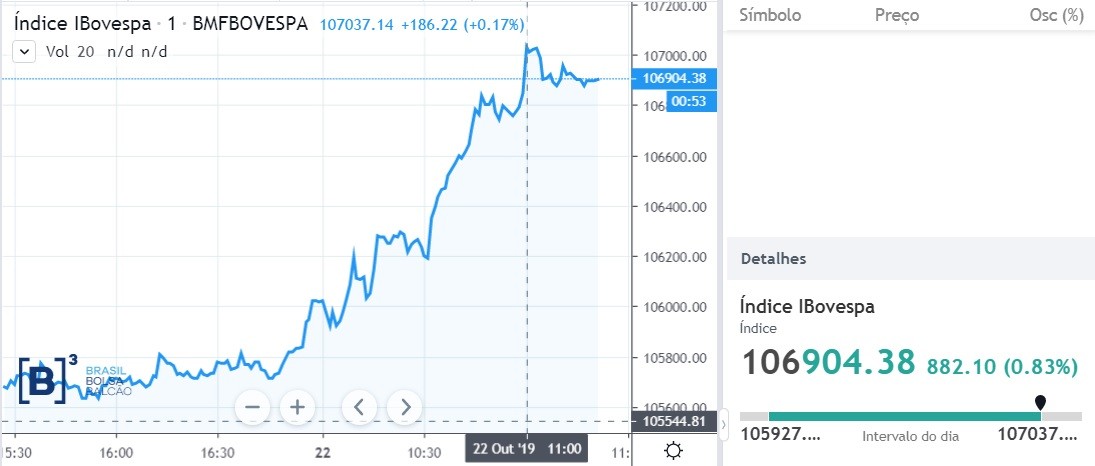
Task: Click the black pin on the day range bar
Action: point(1040,402)
